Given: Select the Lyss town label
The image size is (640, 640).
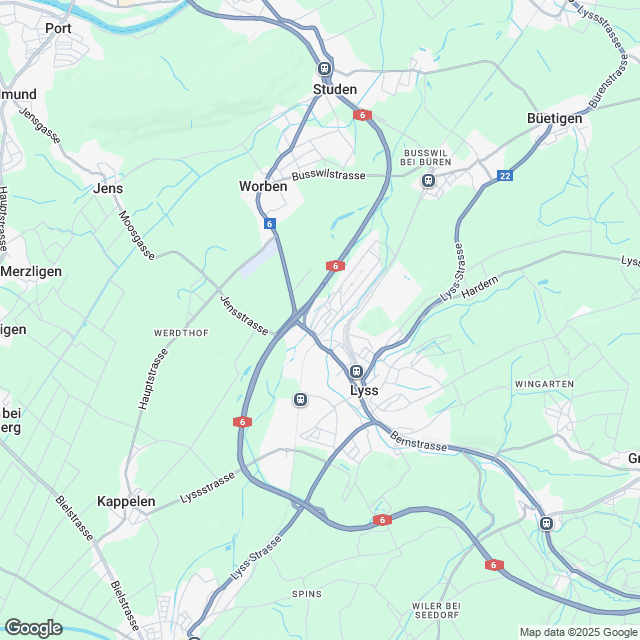Looking at the screenshot, I should click(364, 390).
